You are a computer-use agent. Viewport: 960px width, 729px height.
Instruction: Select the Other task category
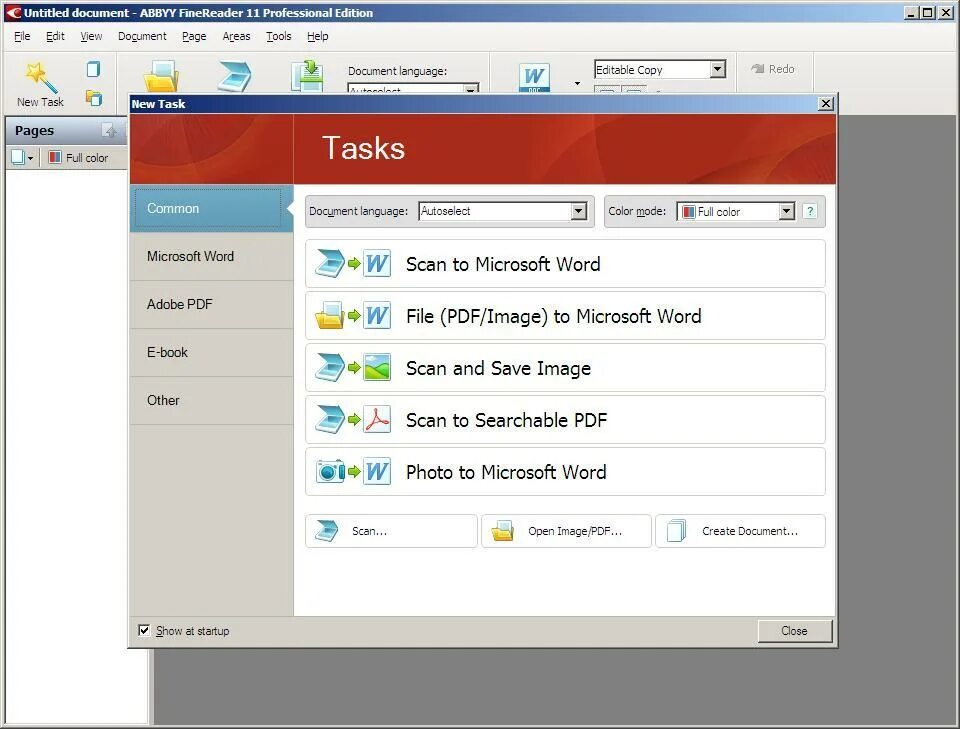pos(211,400)
